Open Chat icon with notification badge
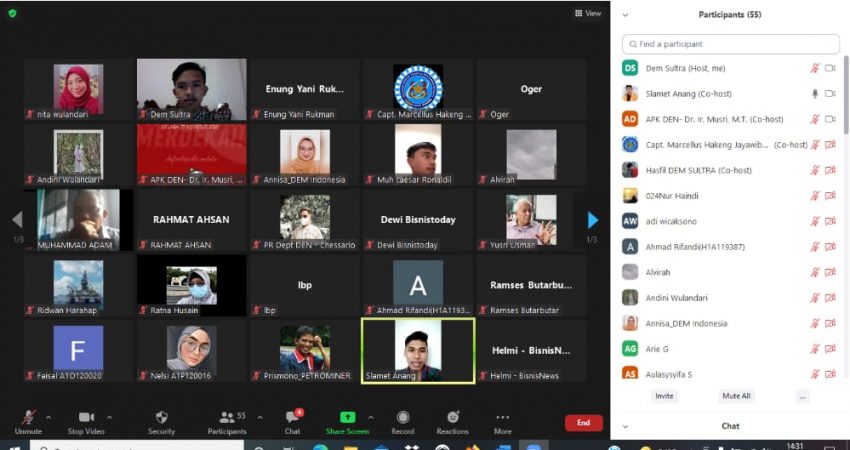Screen dimensions: 850x450 click(x=293, y=416)
